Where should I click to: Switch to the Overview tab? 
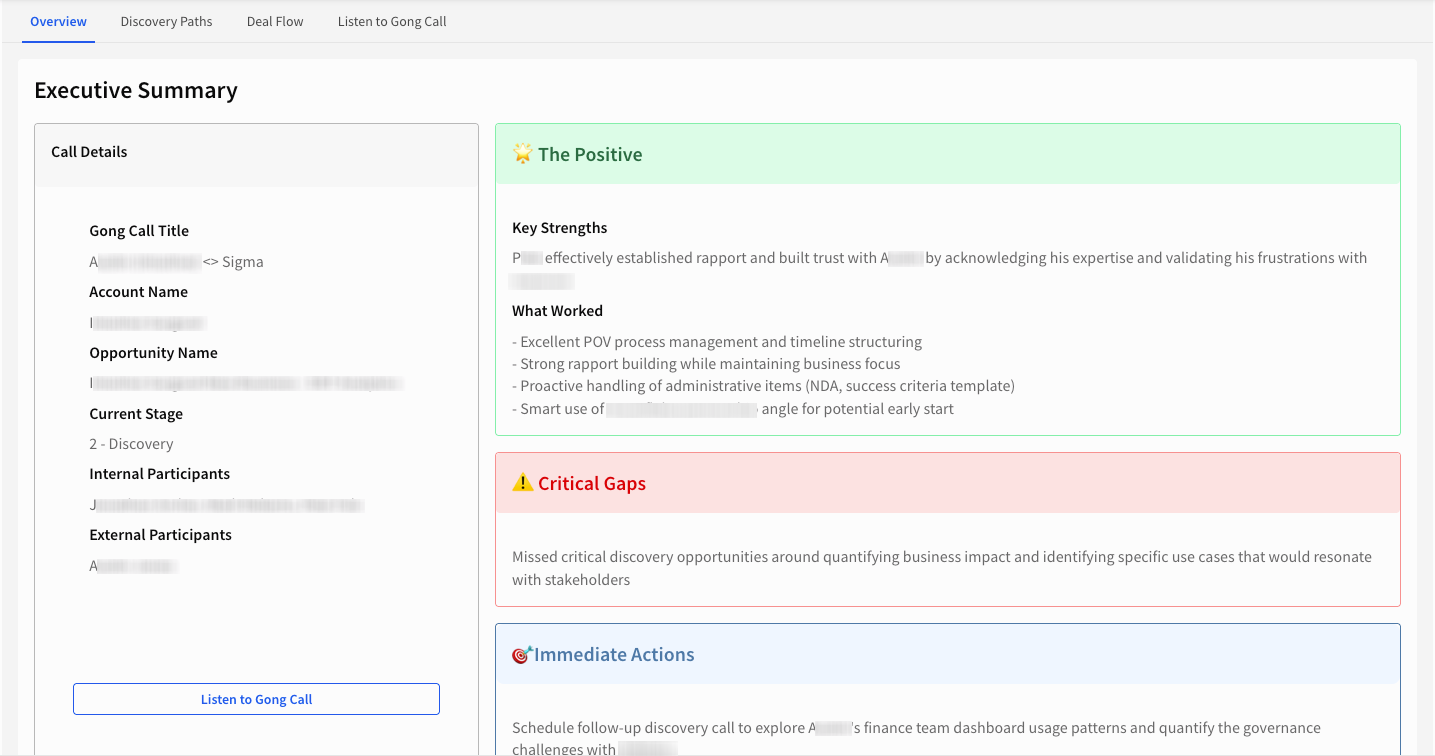pos(58,21)
